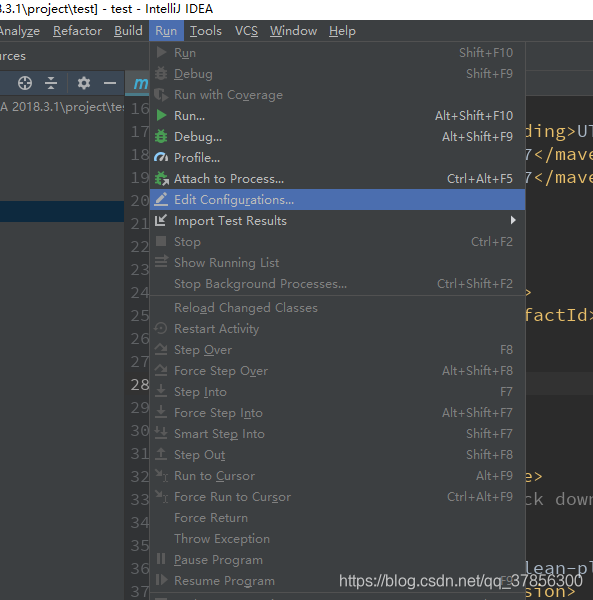The width and height of the screenshot is (593, 600).
Task: Open the Build menu
Action: pyautogui.click(x=128, y=31)
